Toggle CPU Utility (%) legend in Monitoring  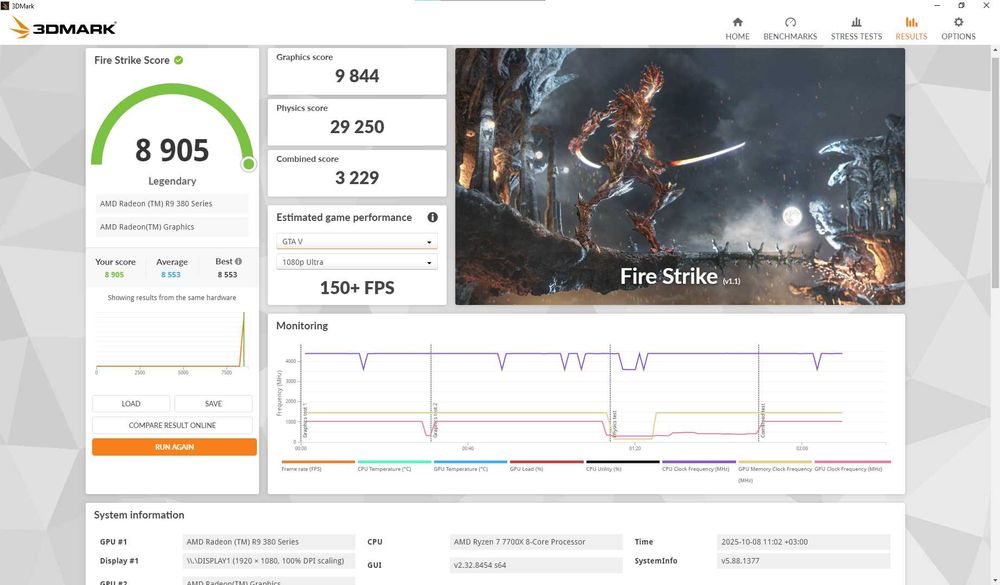pyautogui.click(x=622, y=466)
